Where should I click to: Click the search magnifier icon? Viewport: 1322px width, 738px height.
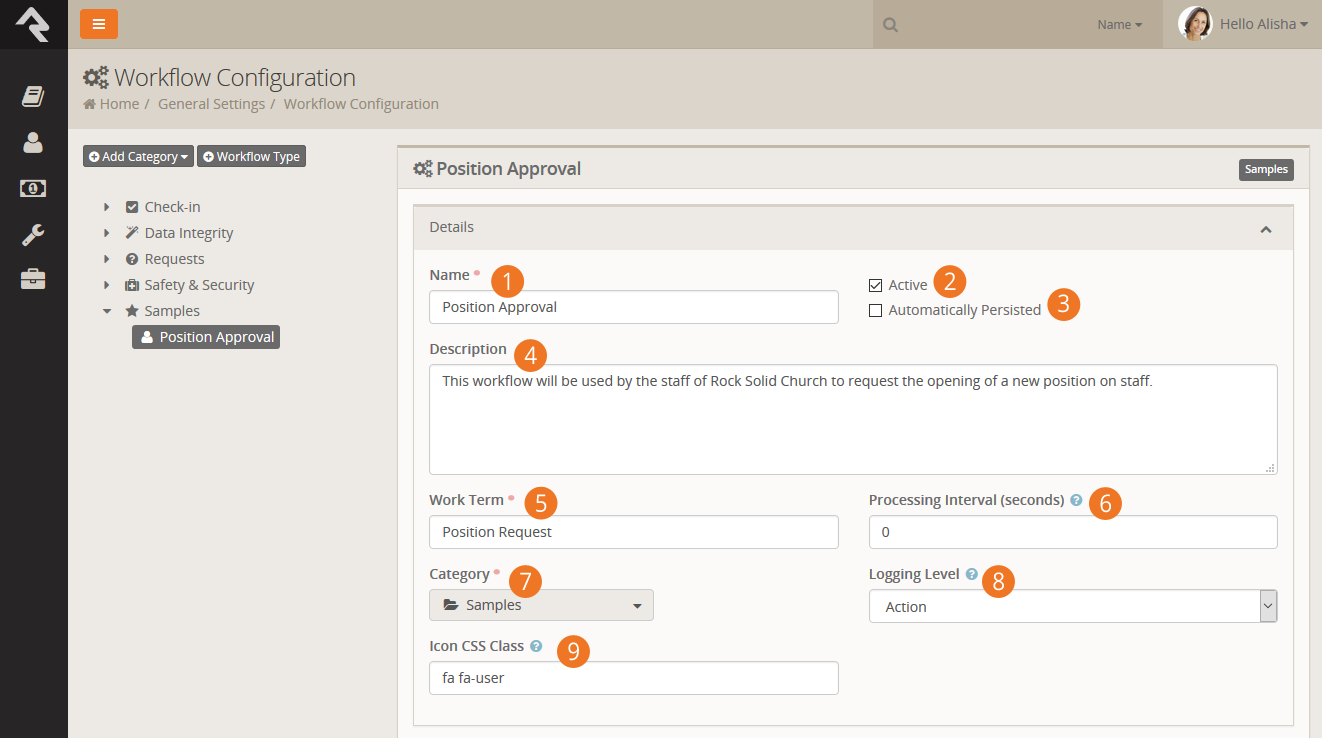[x=890, y=25]
